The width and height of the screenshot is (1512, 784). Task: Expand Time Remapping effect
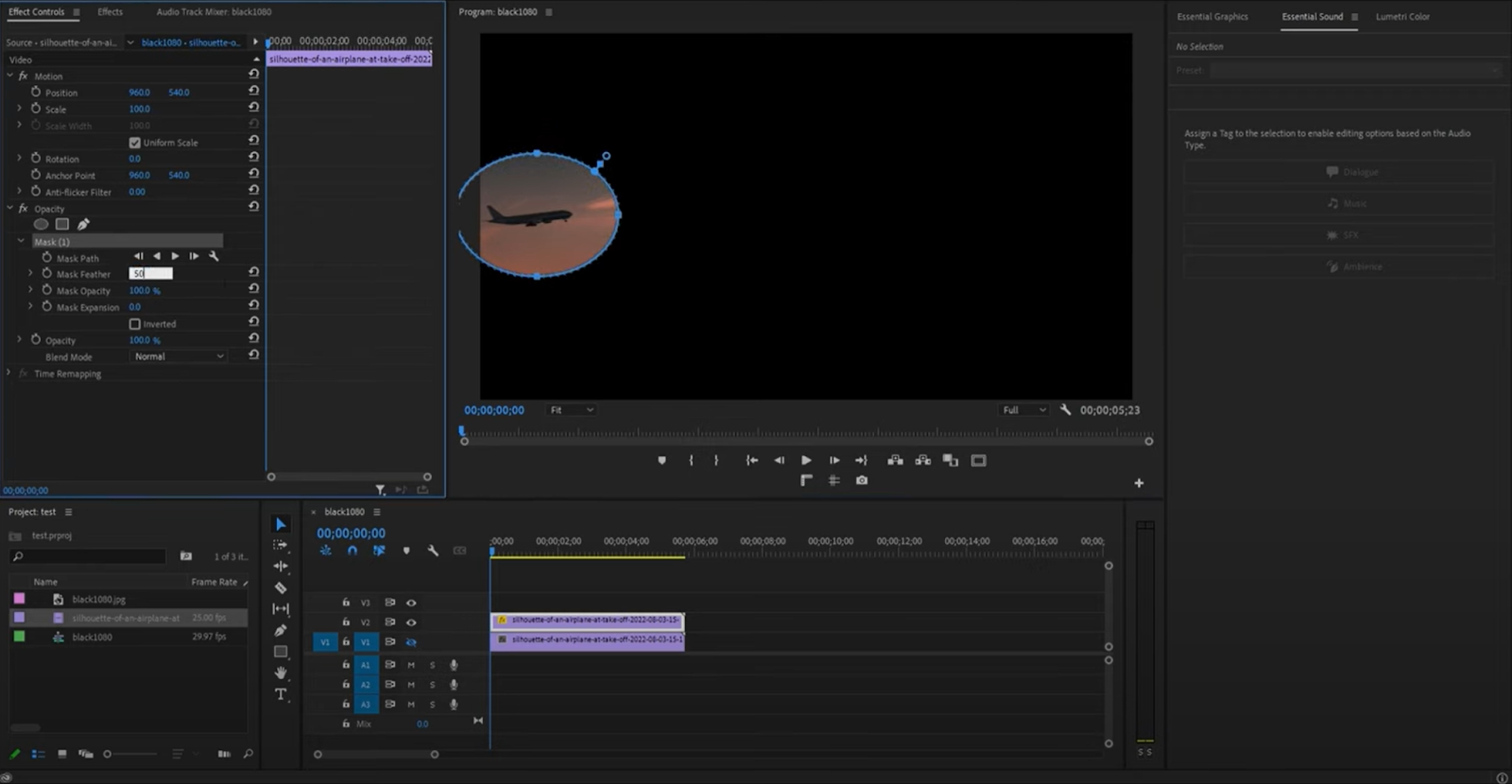coord(9,373)
